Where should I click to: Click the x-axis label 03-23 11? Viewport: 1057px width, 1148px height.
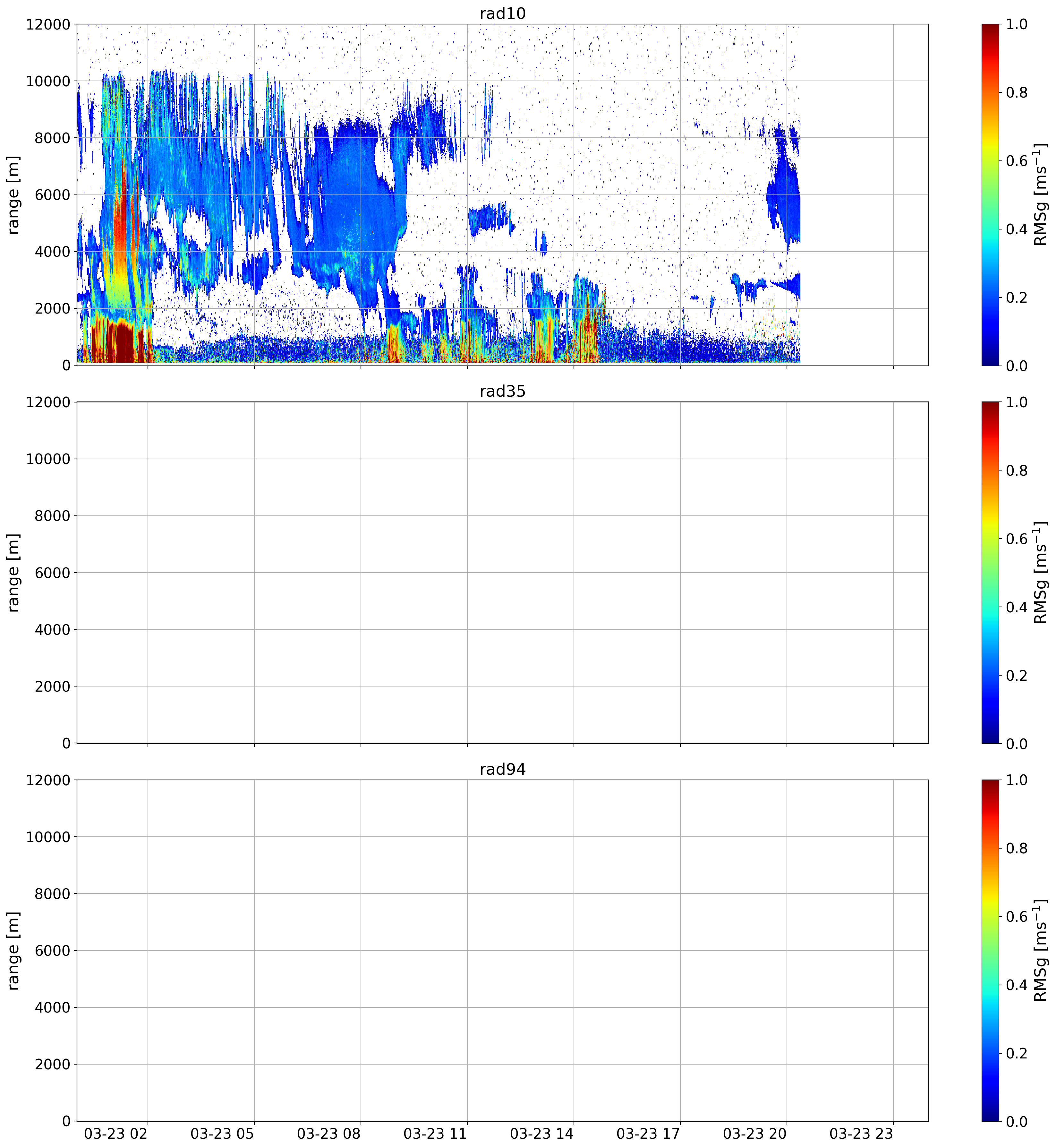point(435,1134)
